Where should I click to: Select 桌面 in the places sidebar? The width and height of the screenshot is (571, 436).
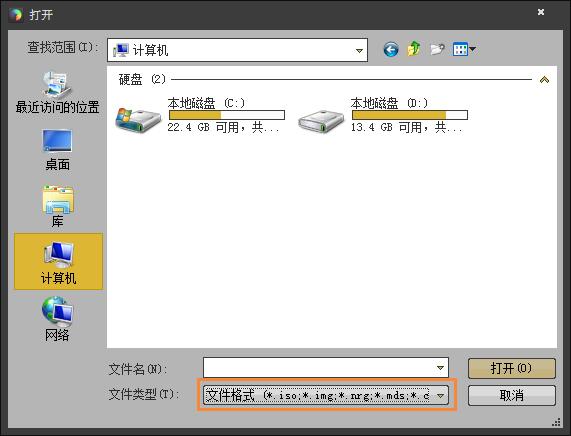58,150
